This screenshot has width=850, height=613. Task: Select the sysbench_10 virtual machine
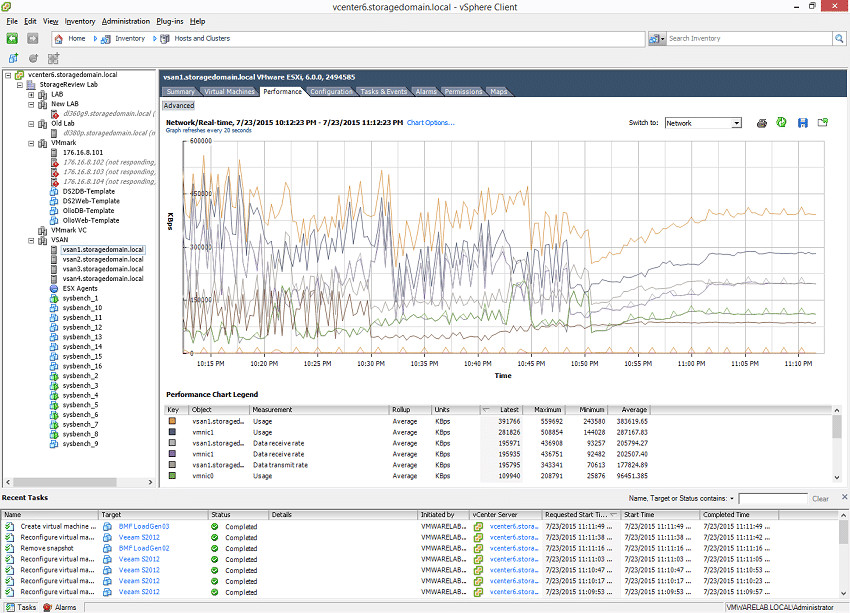click(x=82, y=308)
